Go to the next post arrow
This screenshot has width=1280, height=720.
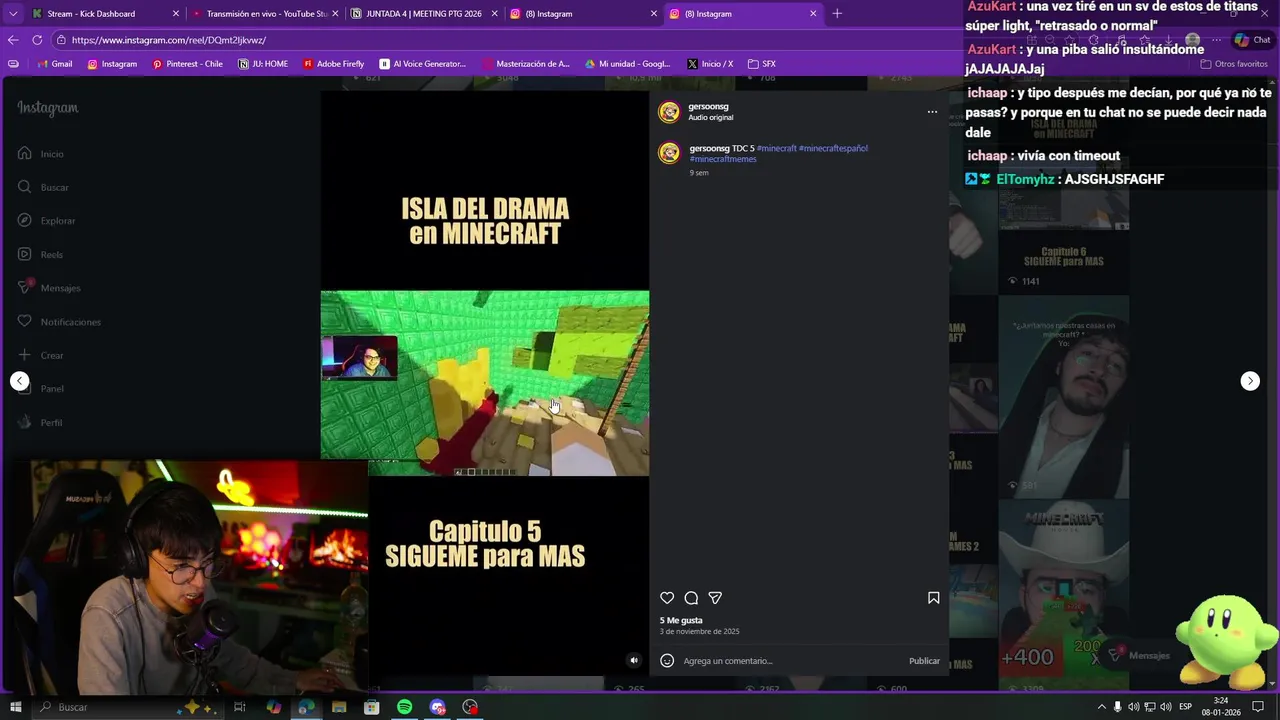click(1250, 381)
